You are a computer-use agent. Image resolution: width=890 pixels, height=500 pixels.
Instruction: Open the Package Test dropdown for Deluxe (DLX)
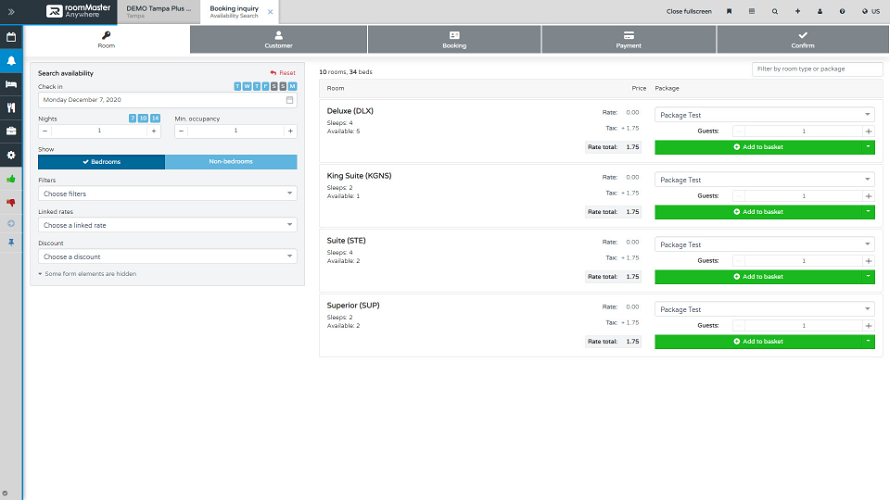[x=765, y=115]
